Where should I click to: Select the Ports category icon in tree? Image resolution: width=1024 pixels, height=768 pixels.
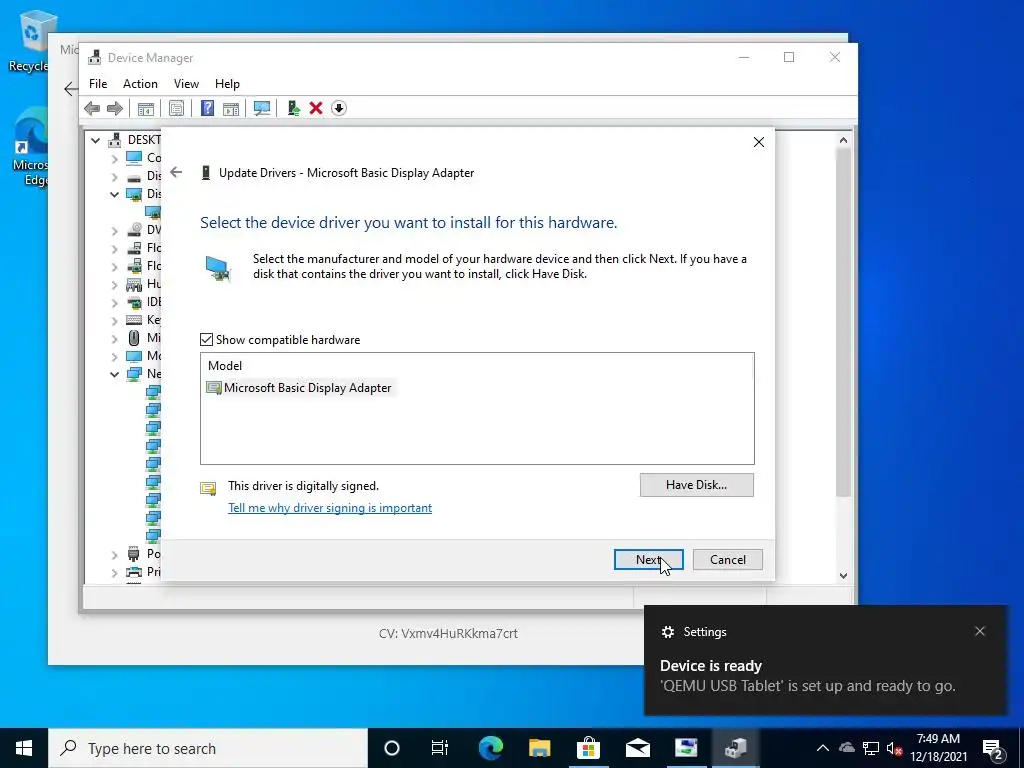tap(134, 554)
